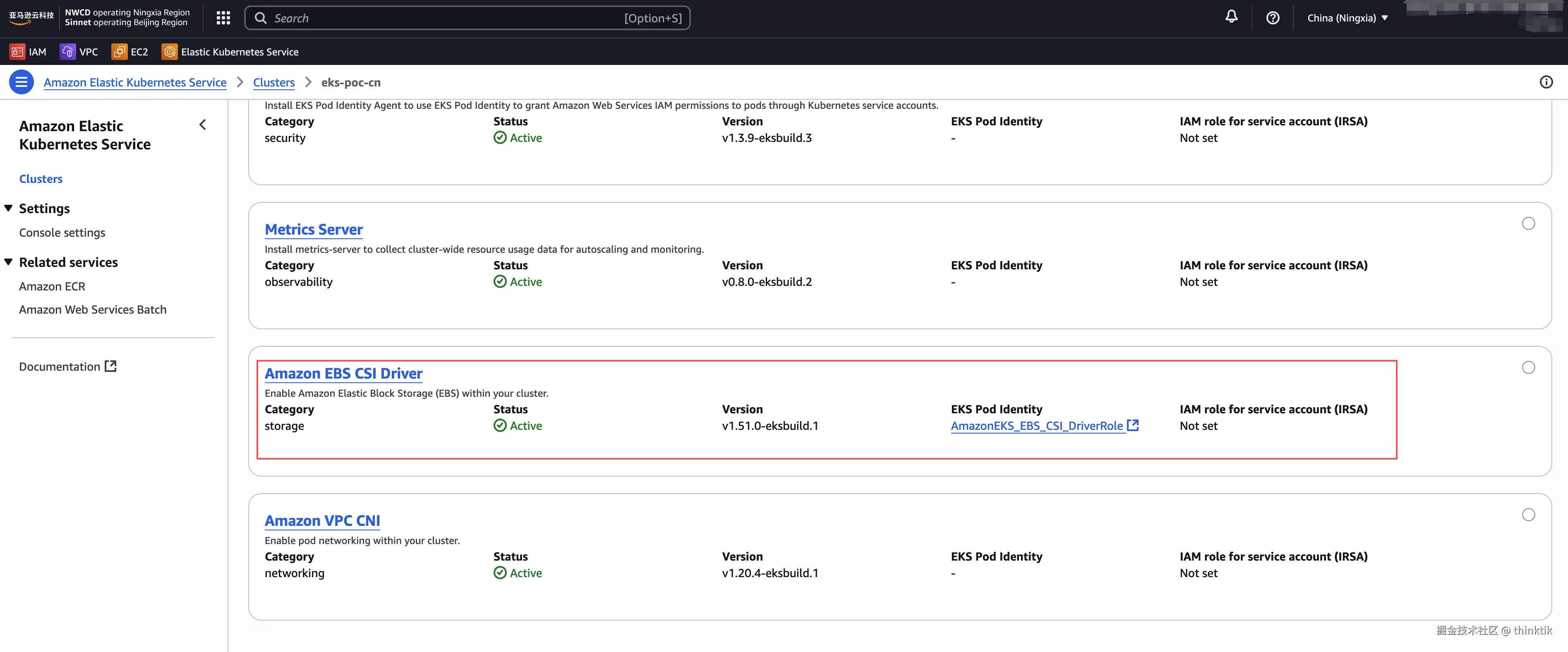Click the 'Install metrics-server' description text
Viewport: 1568px width, 652px height.
tap(484, 249)
